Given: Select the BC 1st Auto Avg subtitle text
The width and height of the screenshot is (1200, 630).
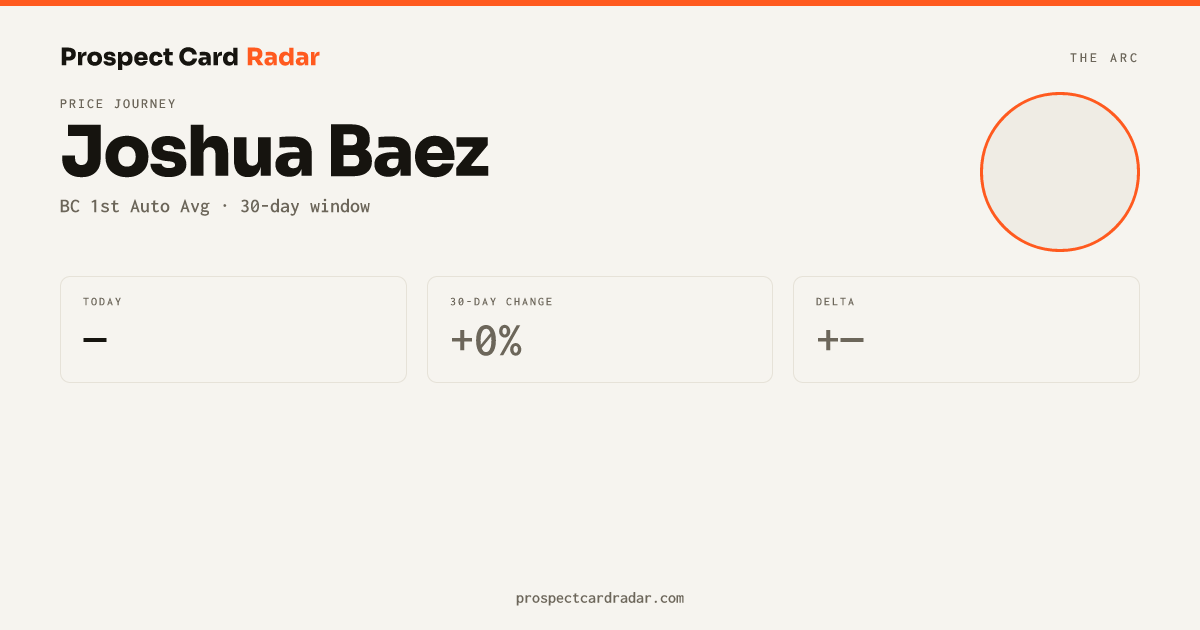Looking at the screenshot, I should point(135,207).
